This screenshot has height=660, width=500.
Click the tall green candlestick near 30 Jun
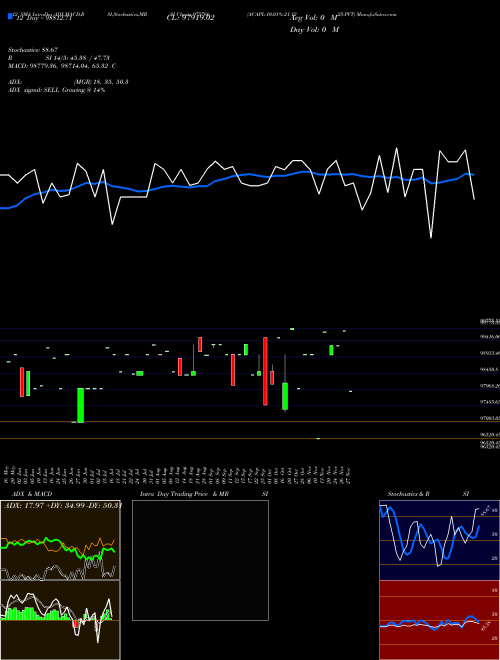pos(80,405)
